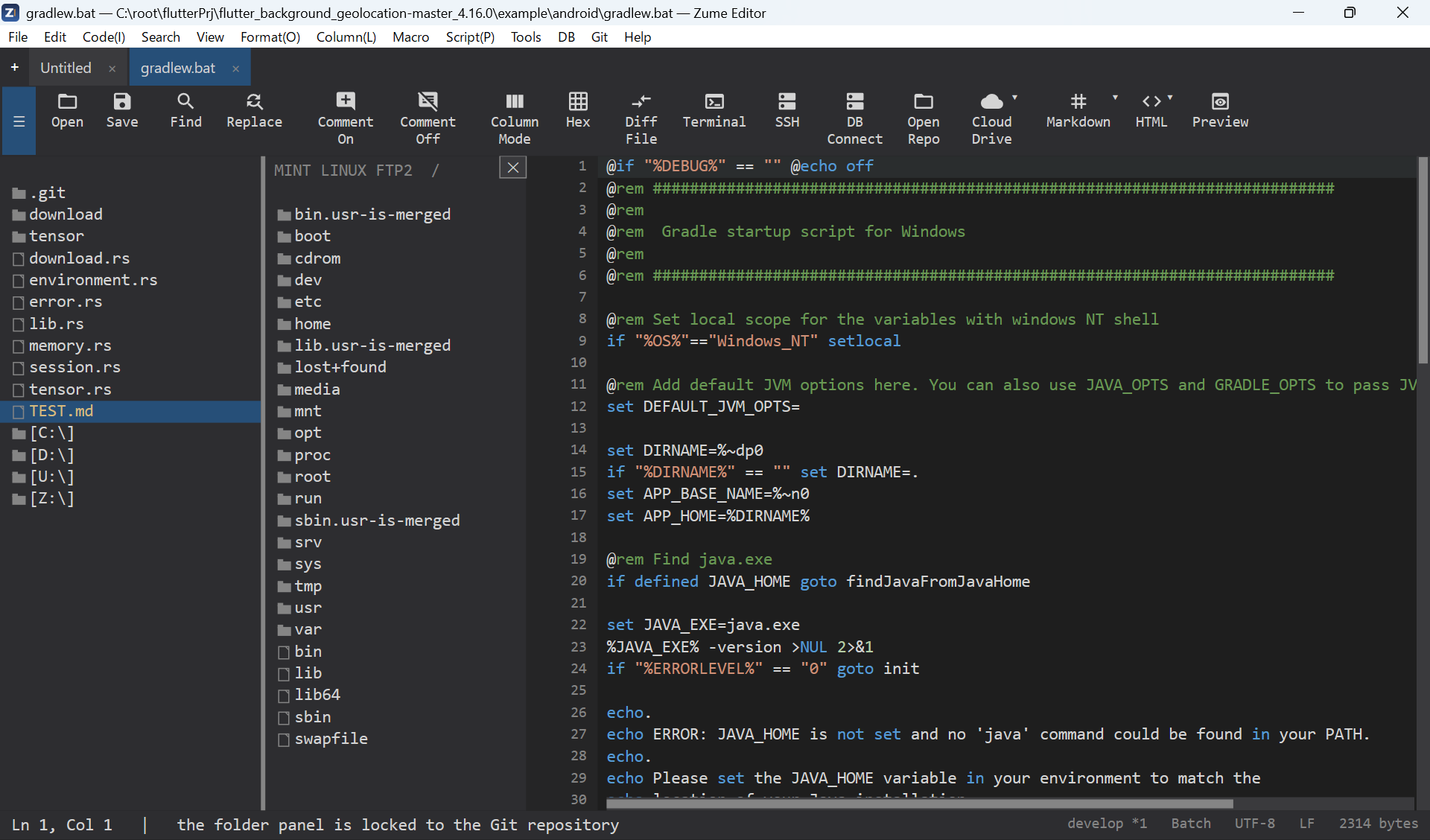Click the DB Connect icon
1430x840 pixels.
click(854, 119)
